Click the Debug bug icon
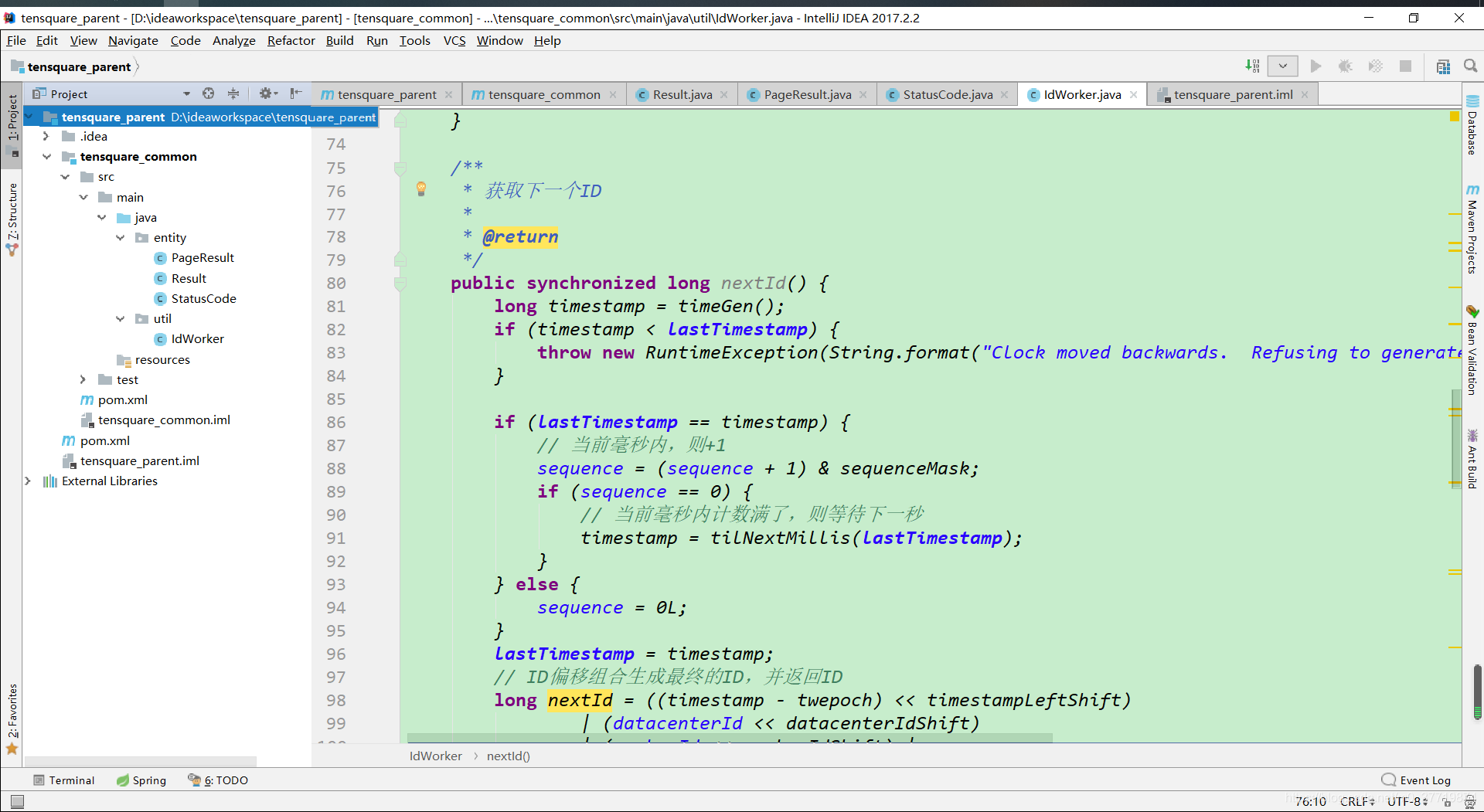 pos(1346,66)
